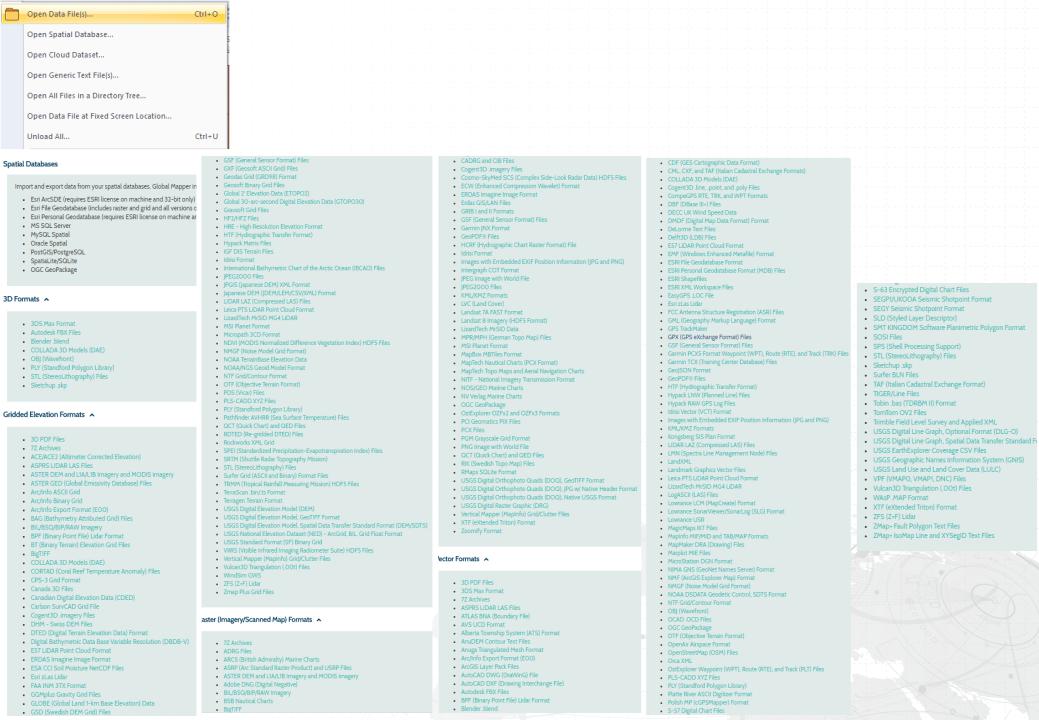Open NV Verlag Marine Charts link
This screenshot has height=720, width=1039.
[x=491, y=397]
